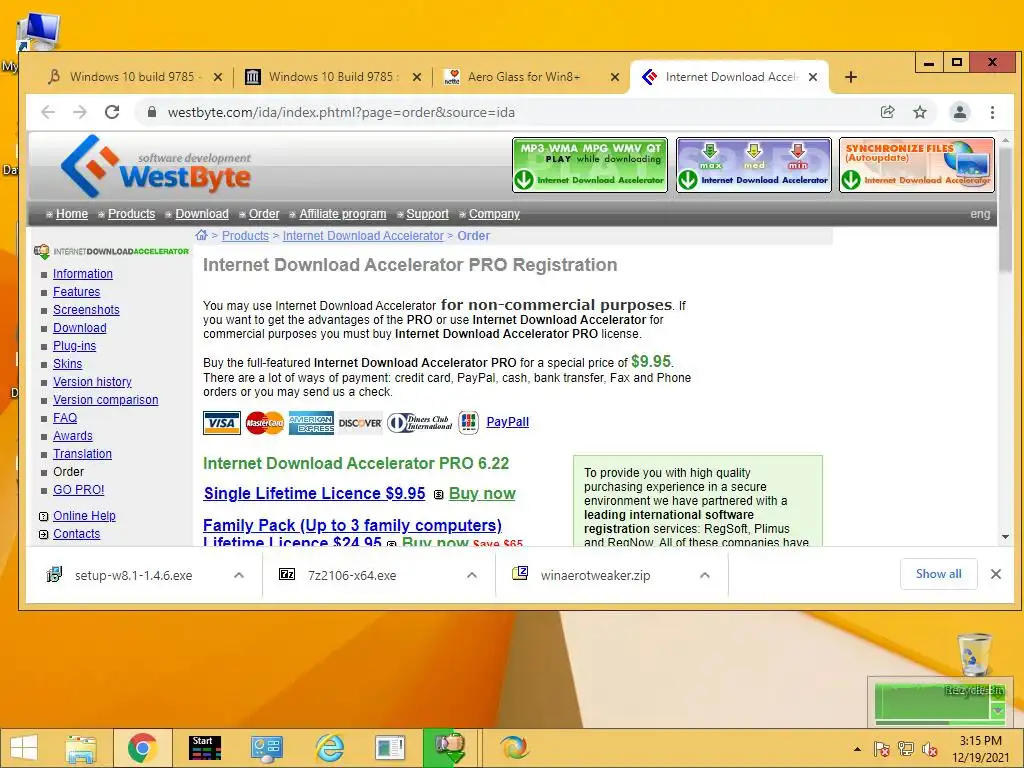The width and height of the screenshot is (1024, 768).
Task: Open the Company menu item
Action: pyautogui.click(x=494, y=214)
